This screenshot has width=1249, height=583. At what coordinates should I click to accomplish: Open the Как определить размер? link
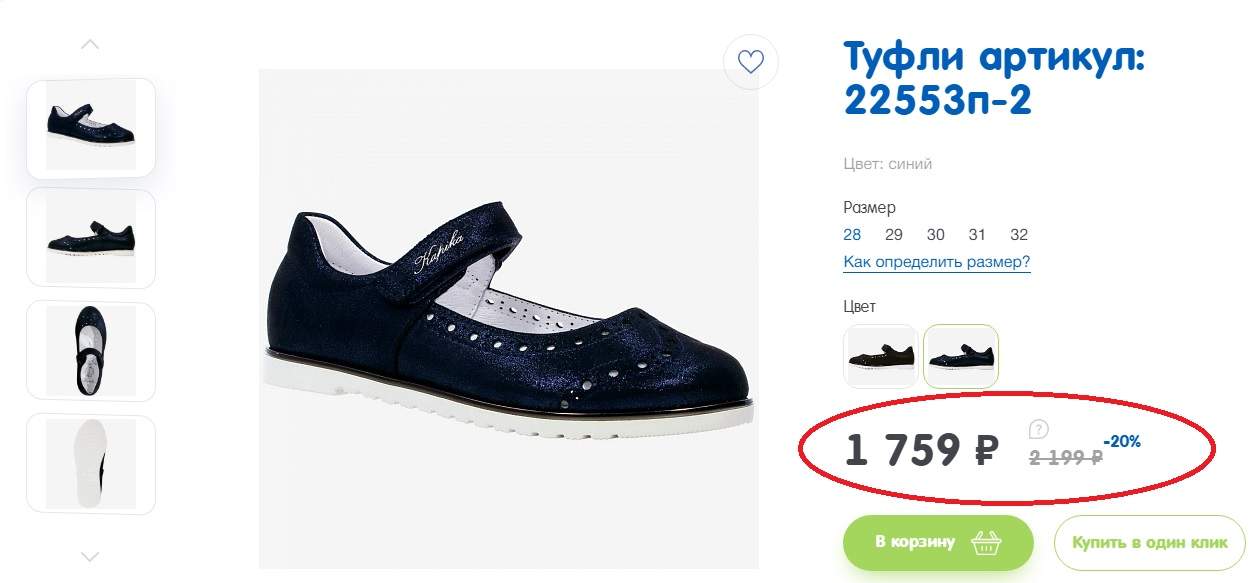click(x=937, y=262)
